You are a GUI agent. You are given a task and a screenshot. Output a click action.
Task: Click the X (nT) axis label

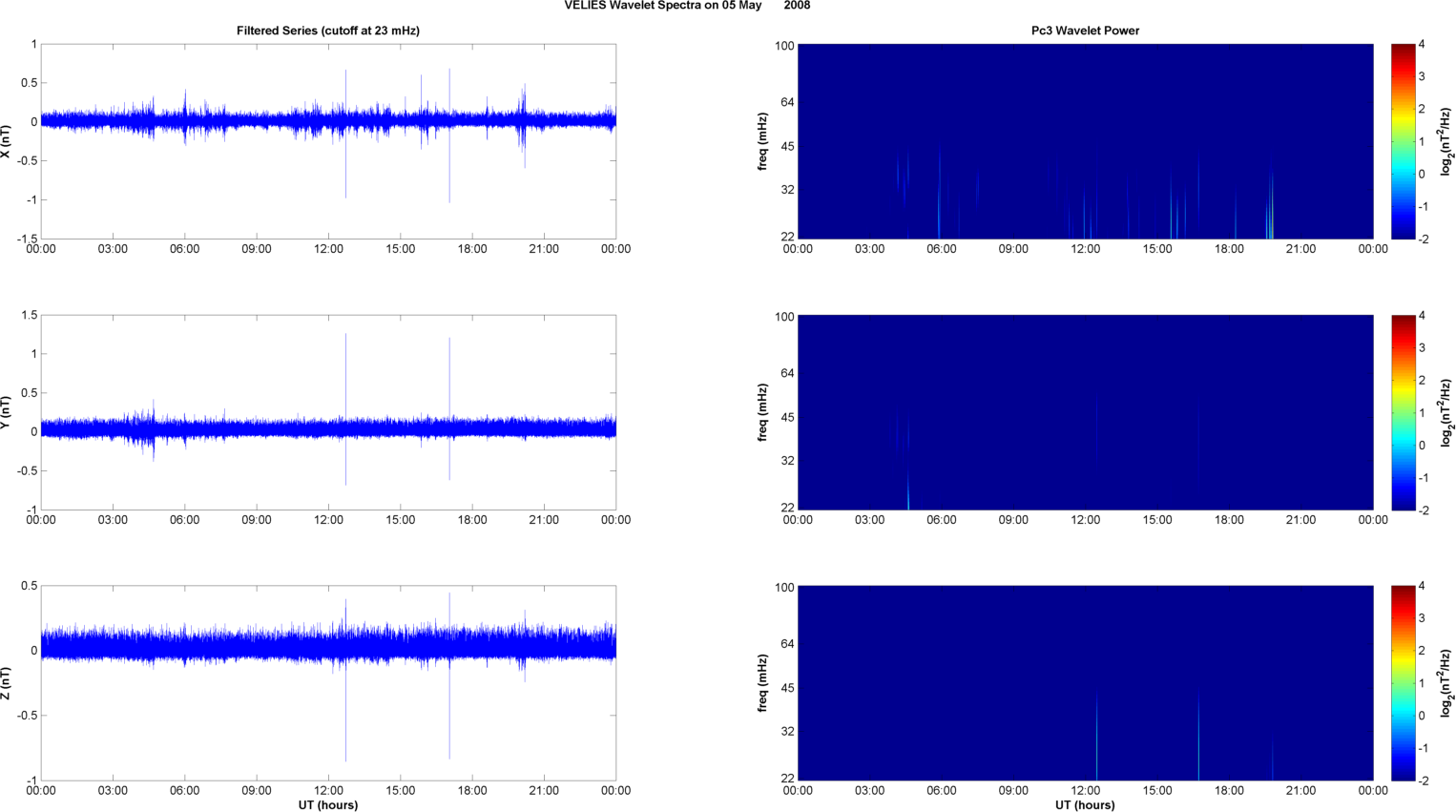point(6,141)
